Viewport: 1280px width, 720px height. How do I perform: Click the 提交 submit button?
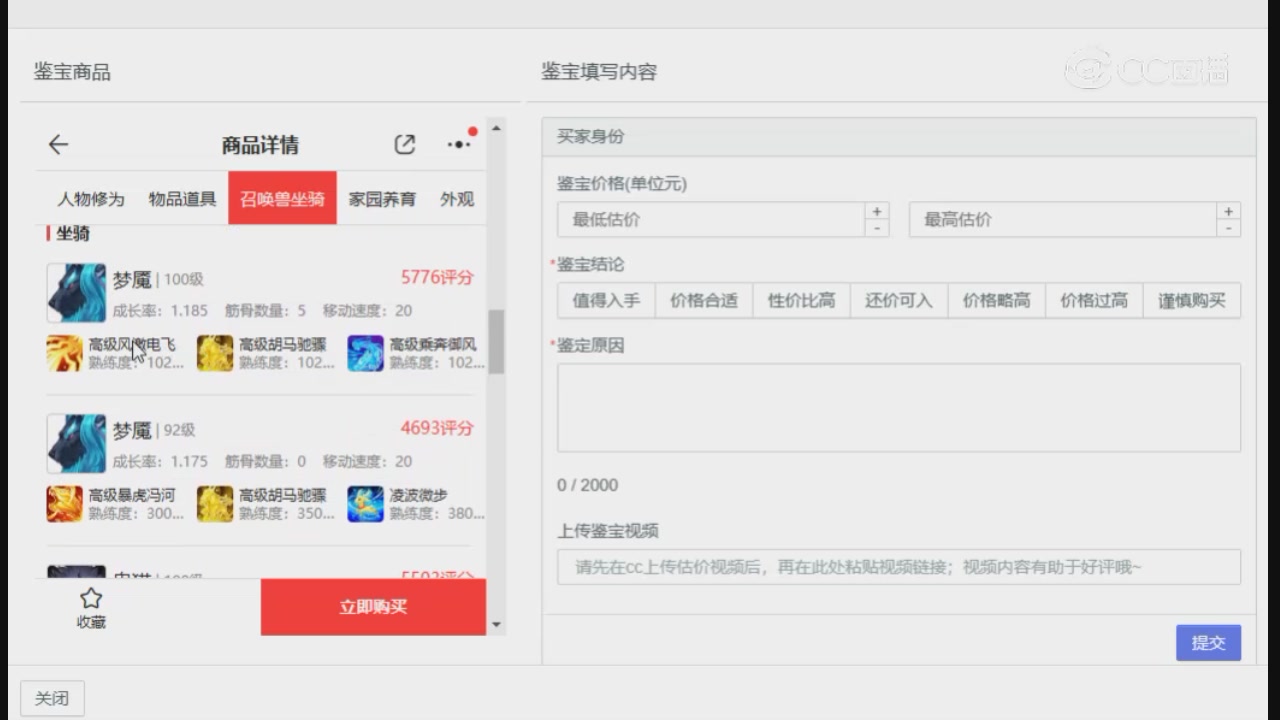point(1208,643)
